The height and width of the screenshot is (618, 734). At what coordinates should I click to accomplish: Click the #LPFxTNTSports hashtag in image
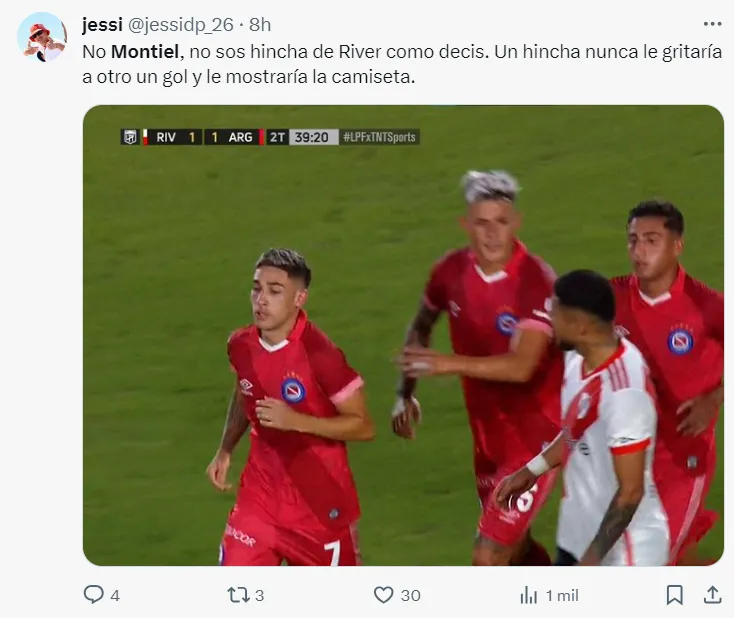tap(379, 137)
